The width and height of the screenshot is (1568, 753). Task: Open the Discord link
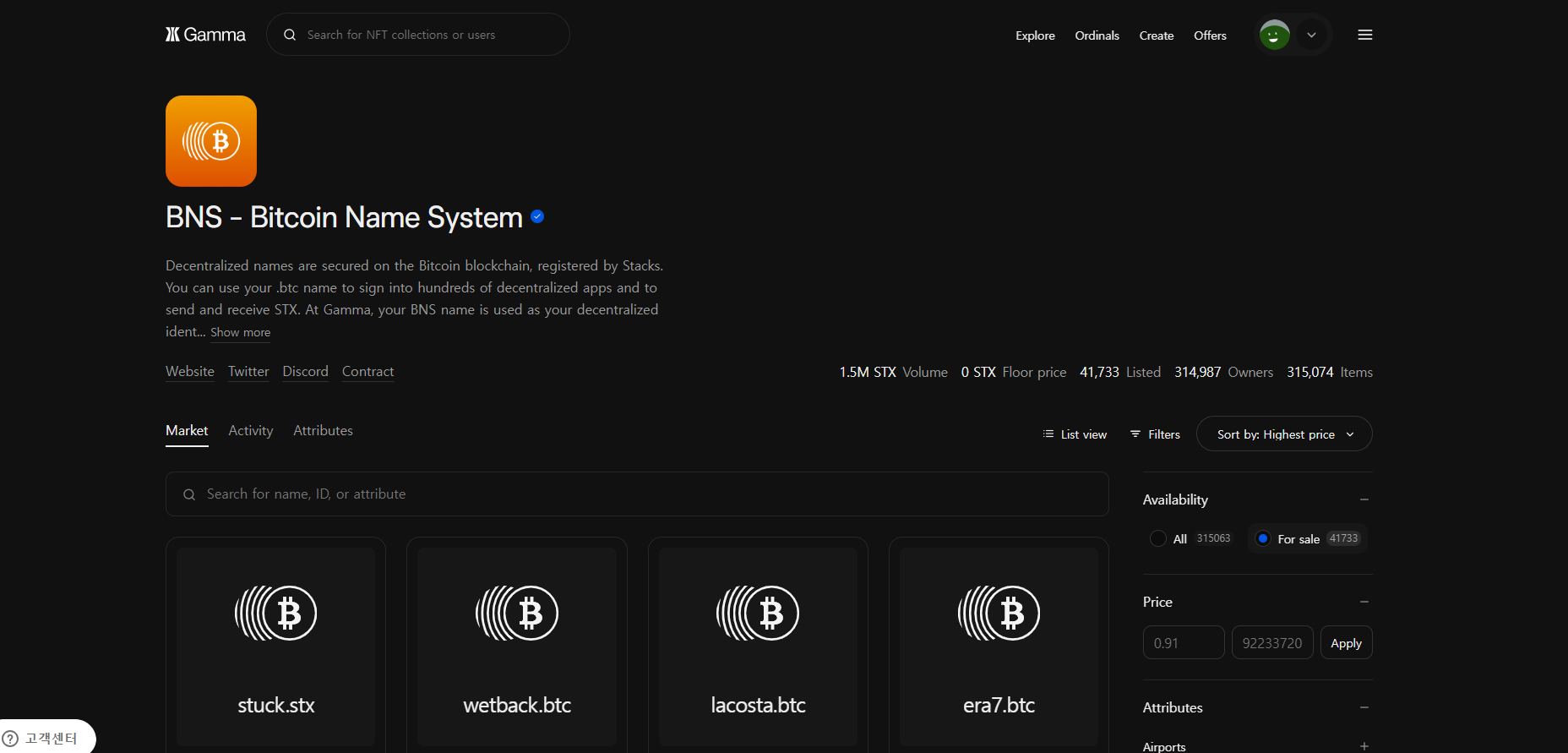tap(305, 372)
